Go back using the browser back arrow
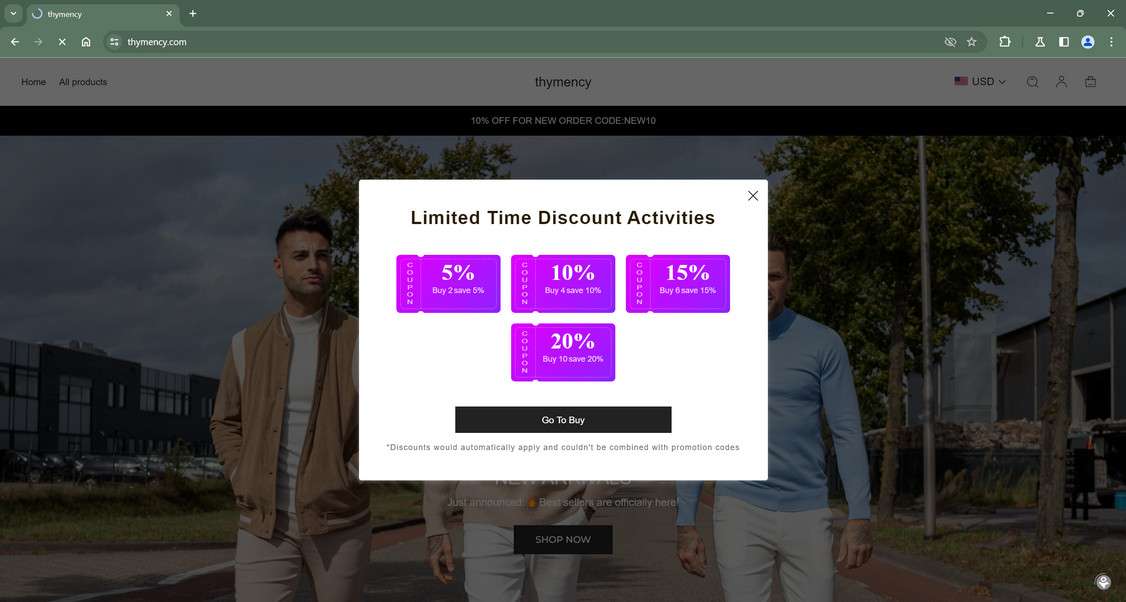The width and height of the screenshot is (1126, 602). click(14, 42)
